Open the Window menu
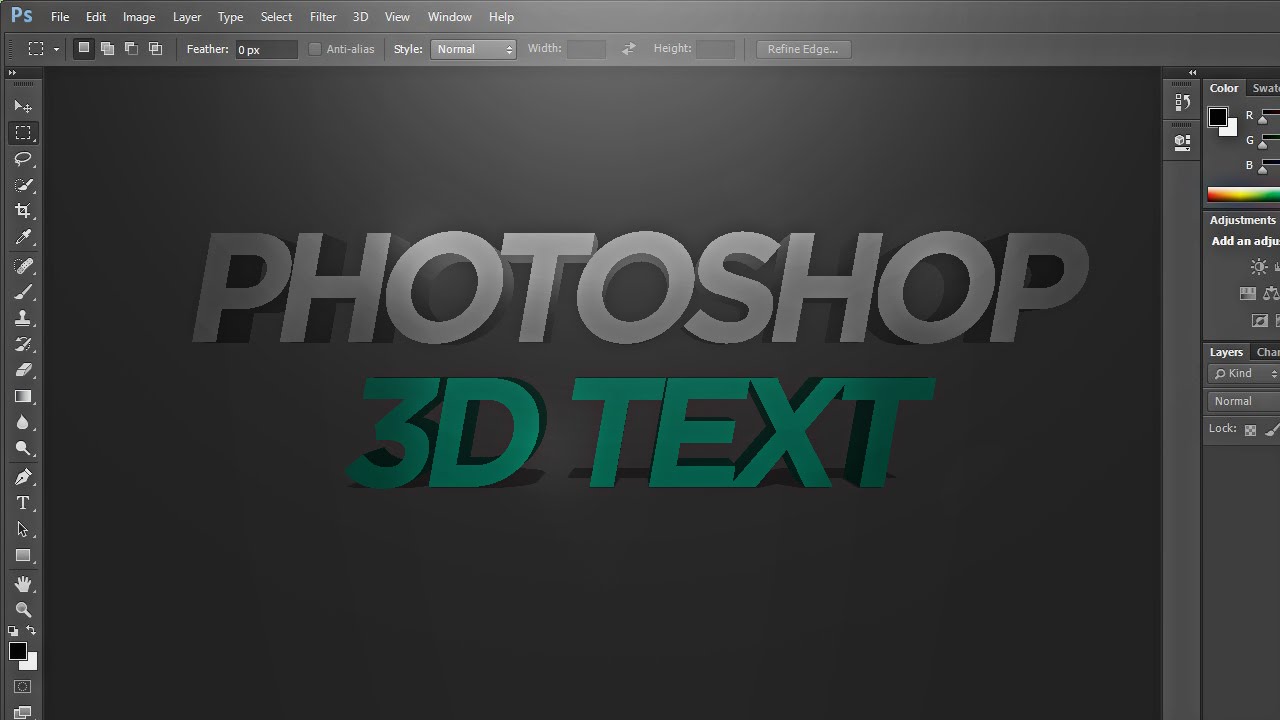 pos(450,17)
